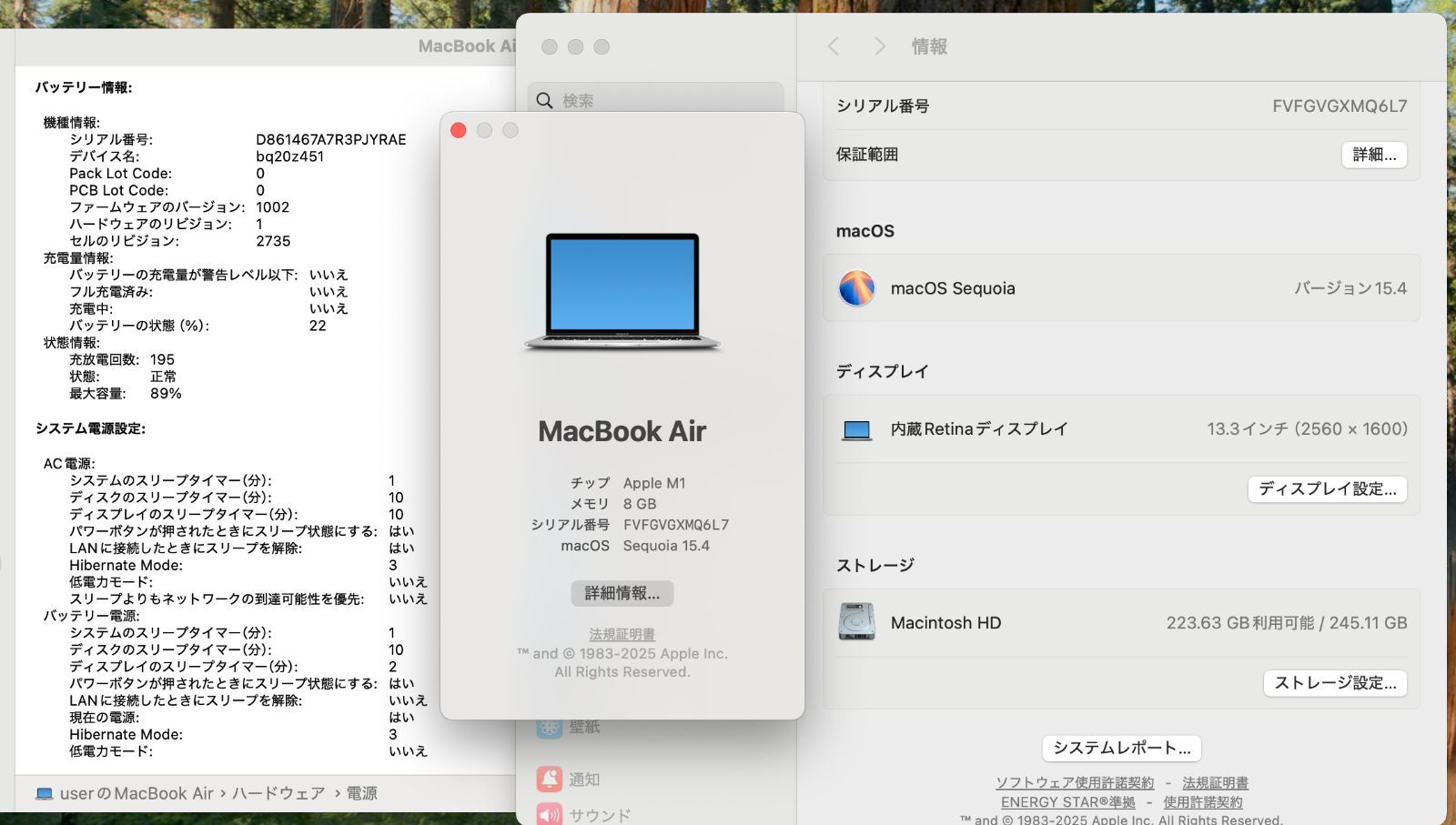Go forward with the right chevron
This screenshot has height=825, width=1456.
tap(879, 46)
